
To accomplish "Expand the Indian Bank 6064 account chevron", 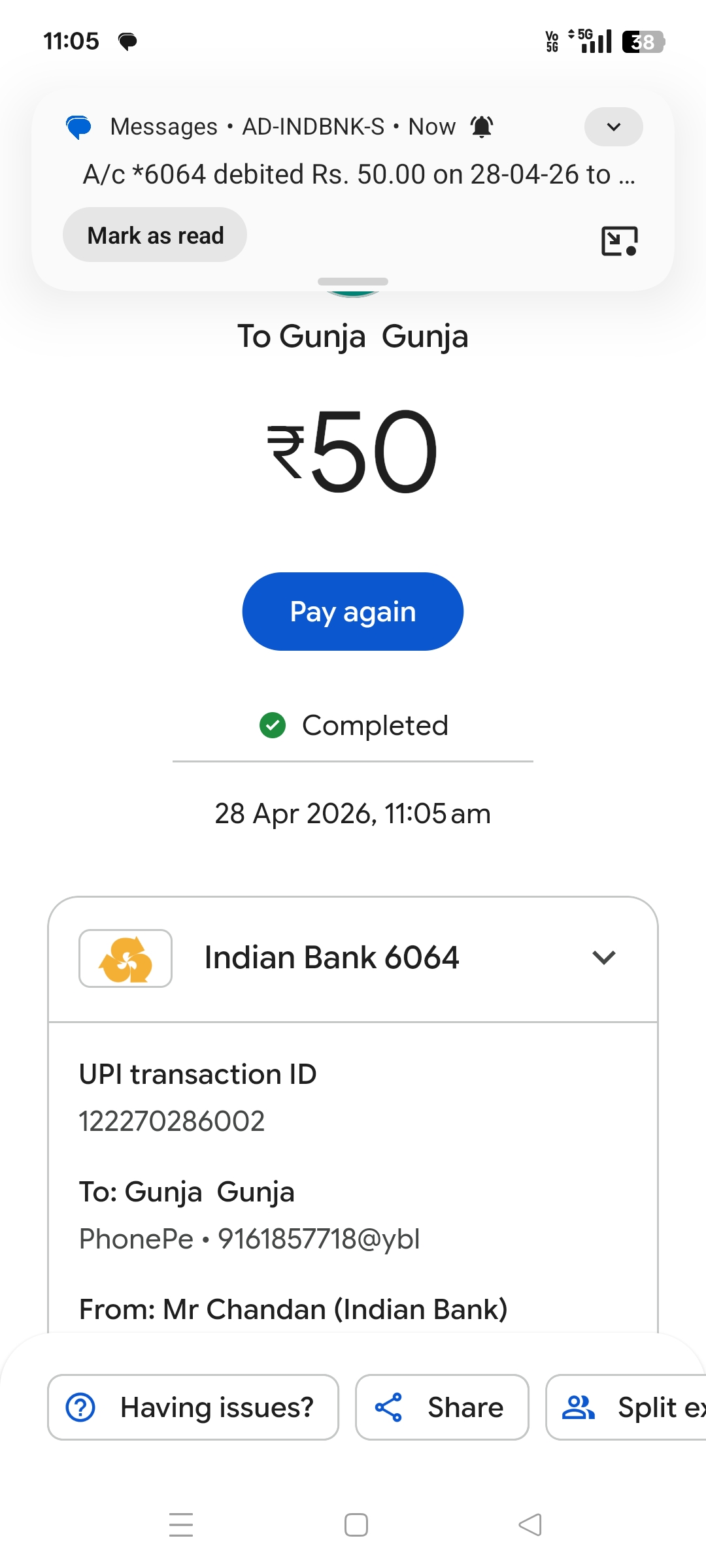I will [604, 958].
